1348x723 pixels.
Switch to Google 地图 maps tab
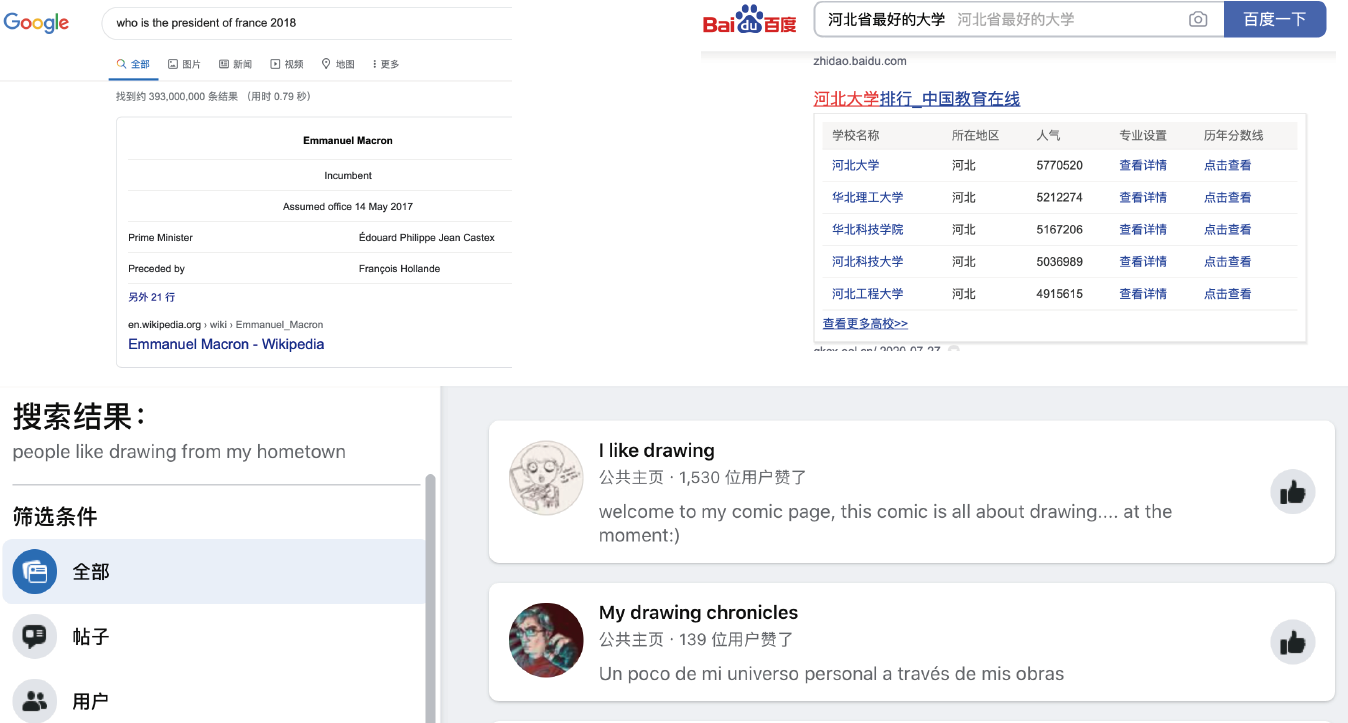point(338,64)
